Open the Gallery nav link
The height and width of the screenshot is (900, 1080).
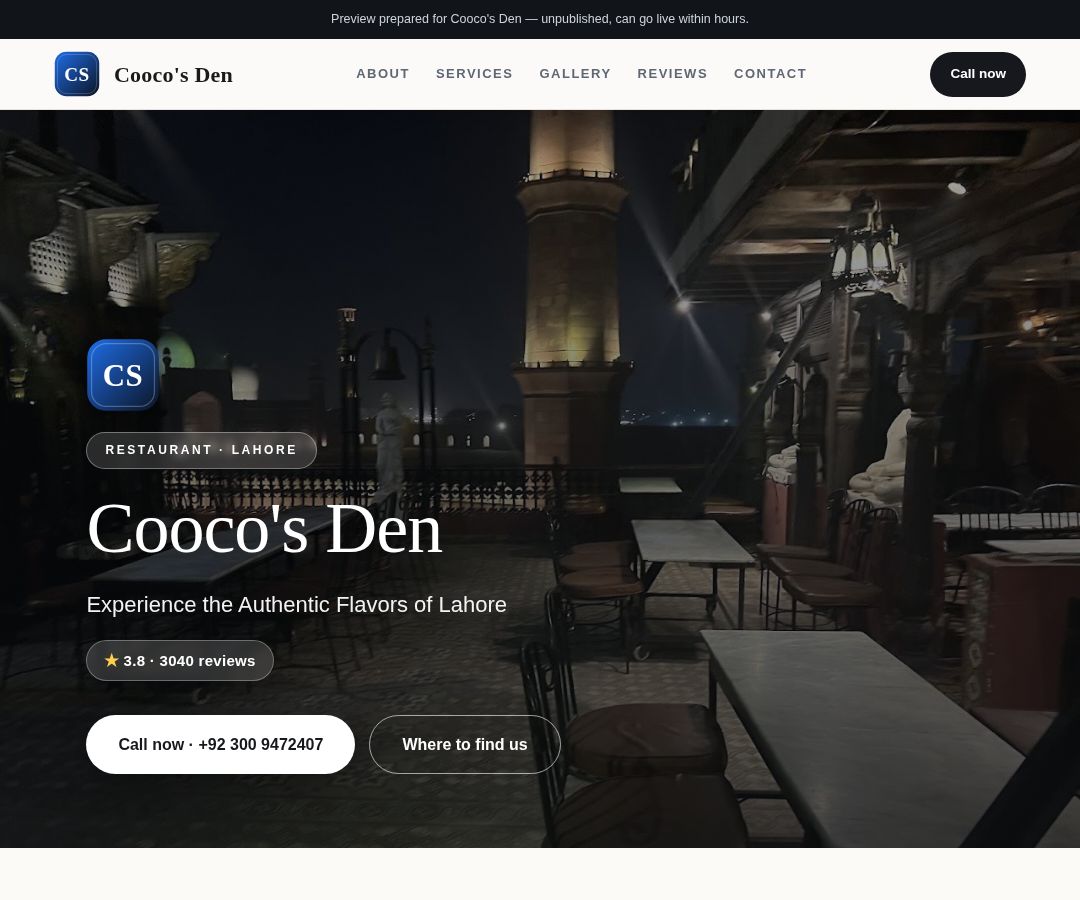(x=574, y=74)
